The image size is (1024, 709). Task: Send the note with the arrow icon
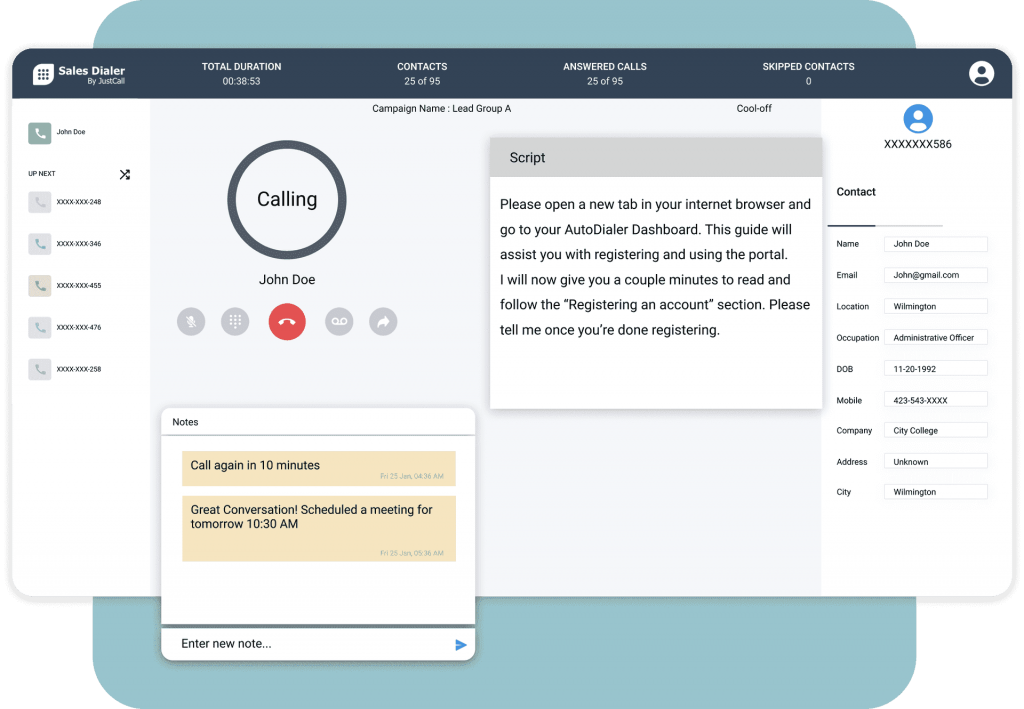click(461, 645)
